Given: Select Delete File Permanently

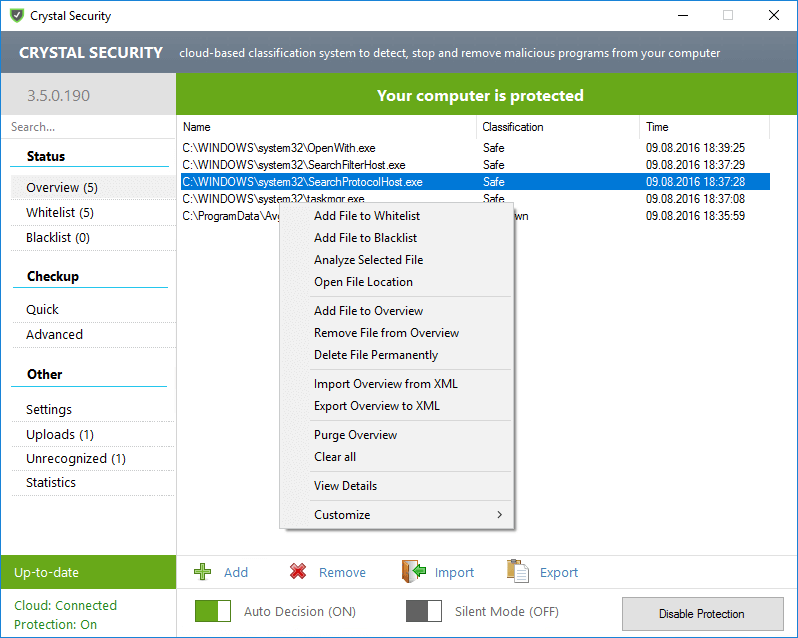Looking at the screenshot, I should 396,355.
